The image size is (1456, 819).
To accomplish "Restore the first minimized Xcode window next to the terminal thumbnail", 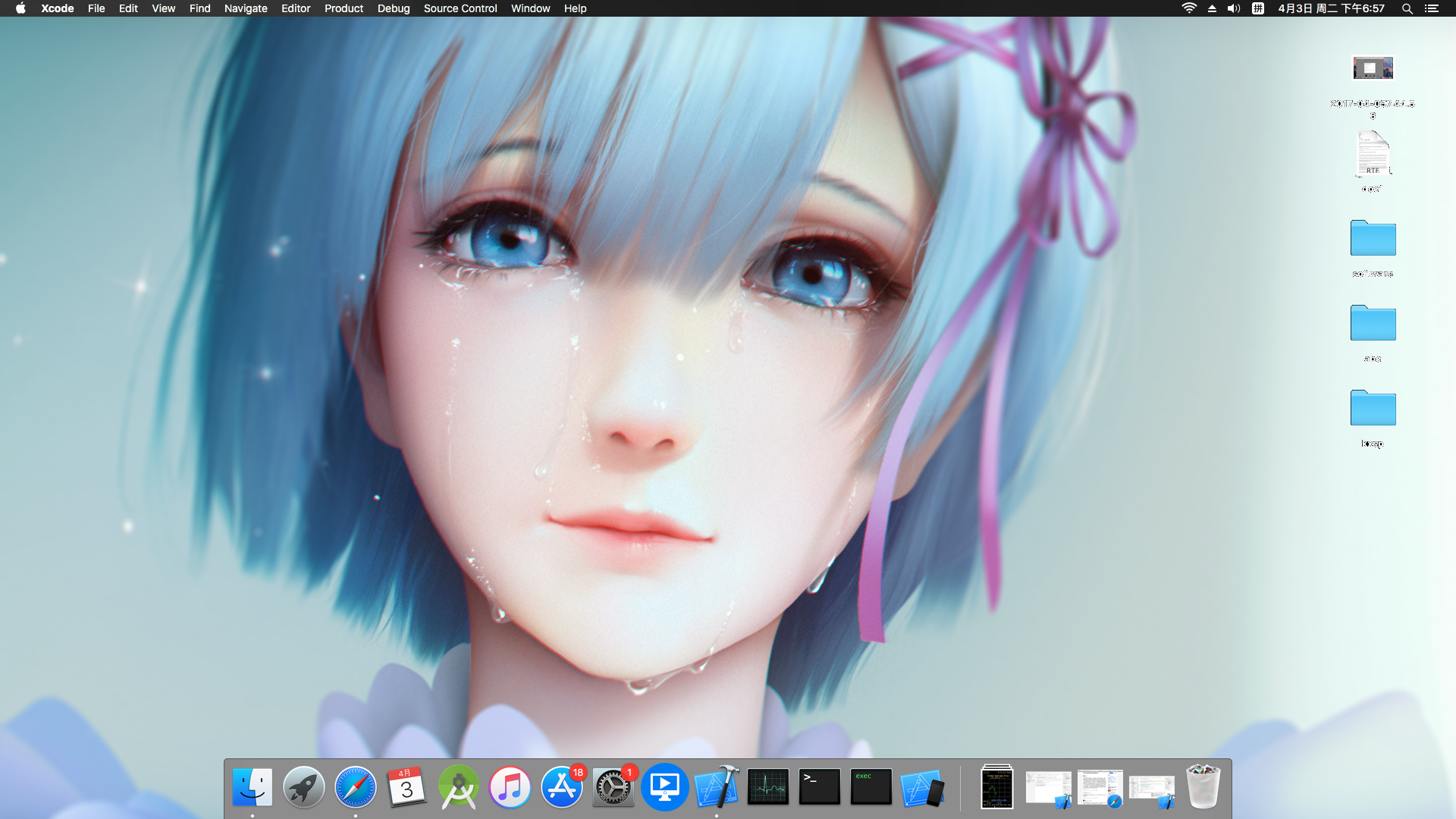I will pos(1049,789).
